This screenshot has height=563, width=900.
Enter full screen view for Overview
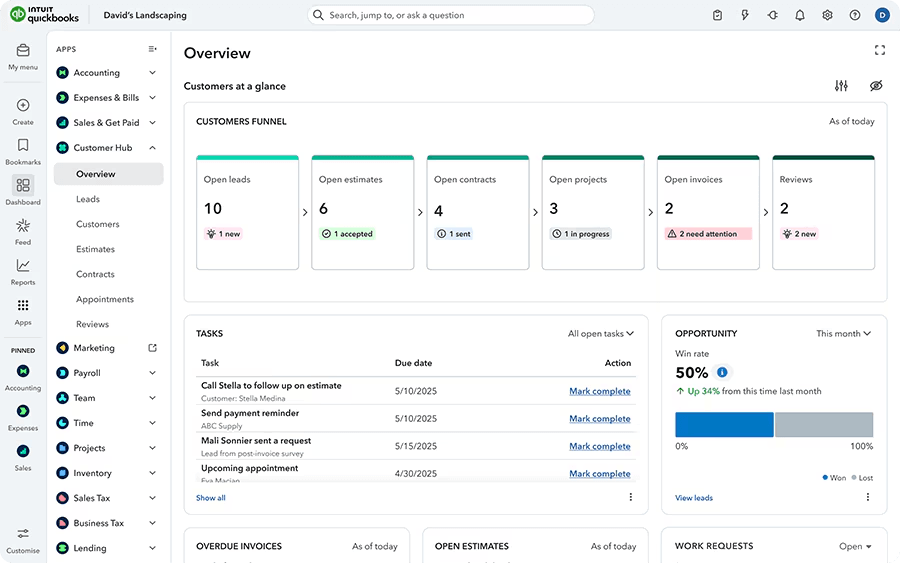880,50
